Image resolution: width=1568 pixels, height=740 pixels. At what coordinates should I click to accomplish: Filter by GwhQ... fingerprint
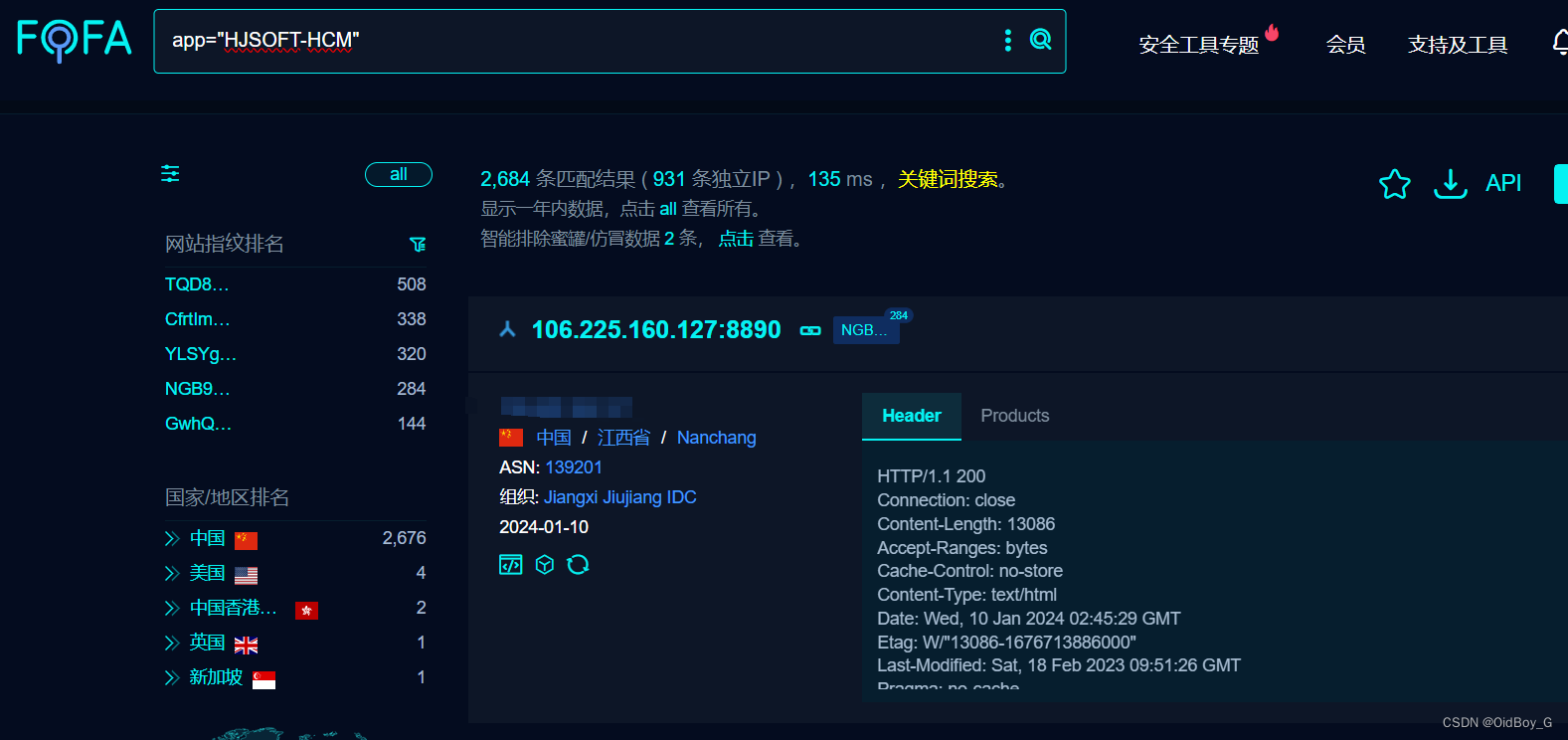click(198, 424)
